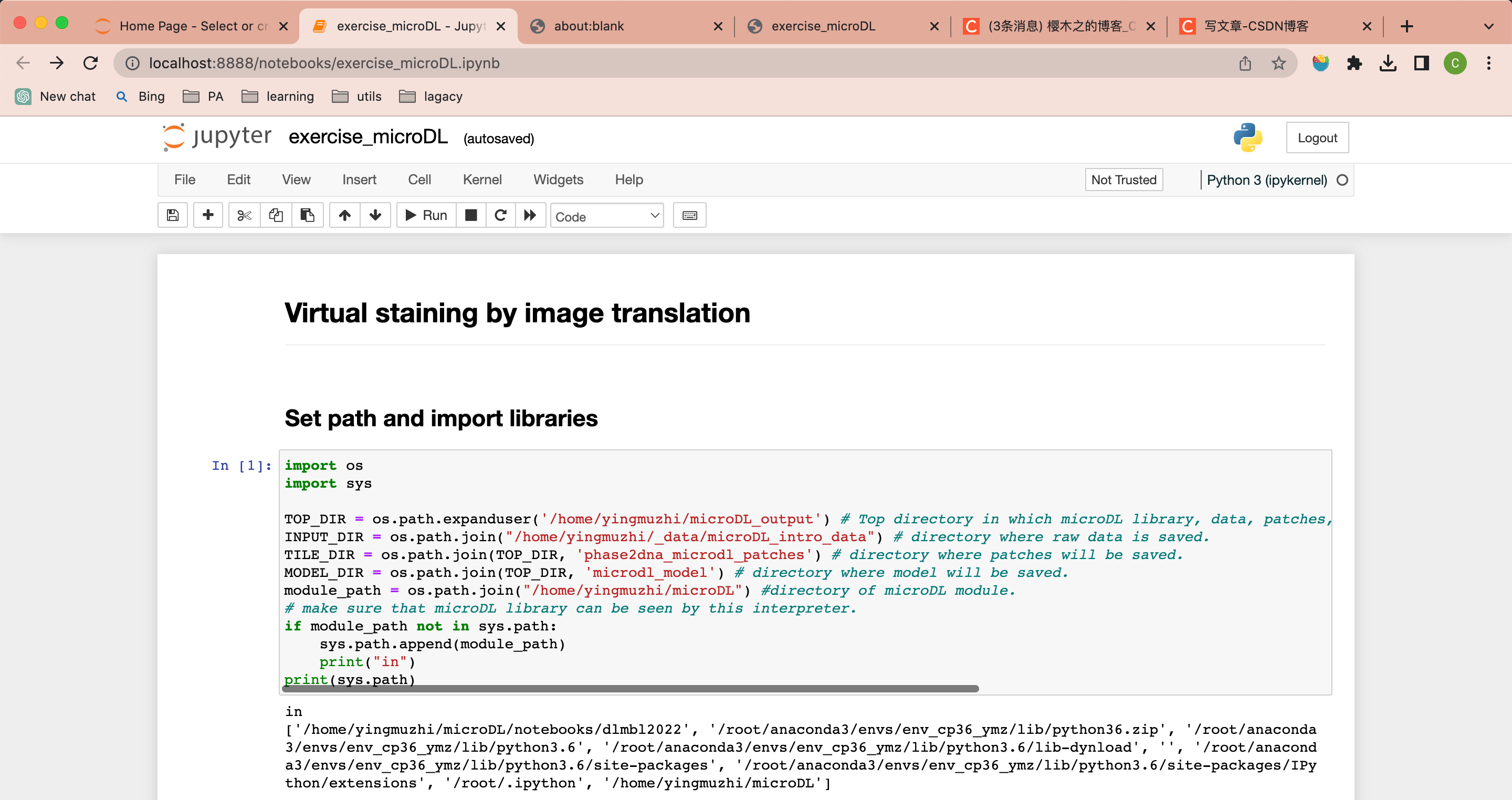Click the Restart kernel icon
The height and width of the screenshot is (800, 1512).
pyautogui.click(x=500, y=215)
